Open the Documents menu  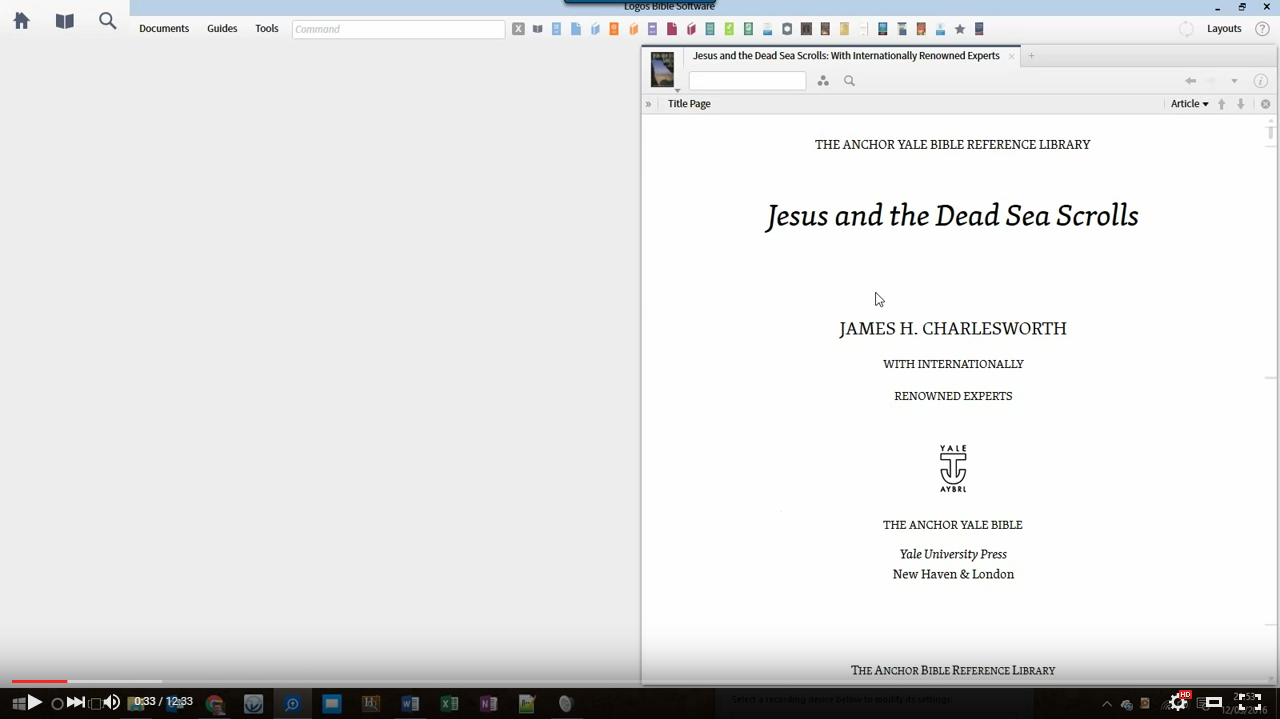tap(164, 29)
